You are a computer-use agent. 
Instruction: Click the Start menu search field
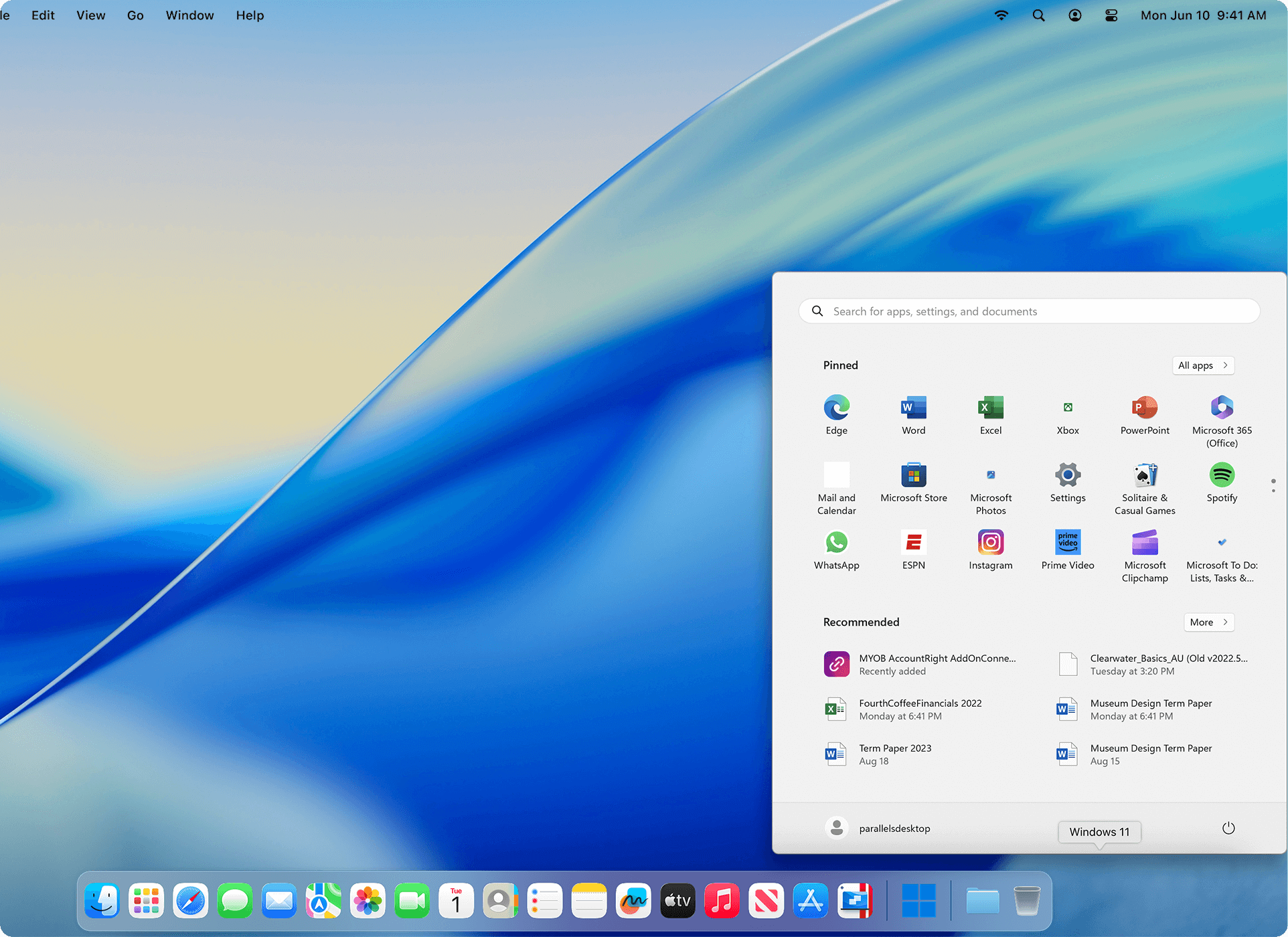(x=1029, y=311)
